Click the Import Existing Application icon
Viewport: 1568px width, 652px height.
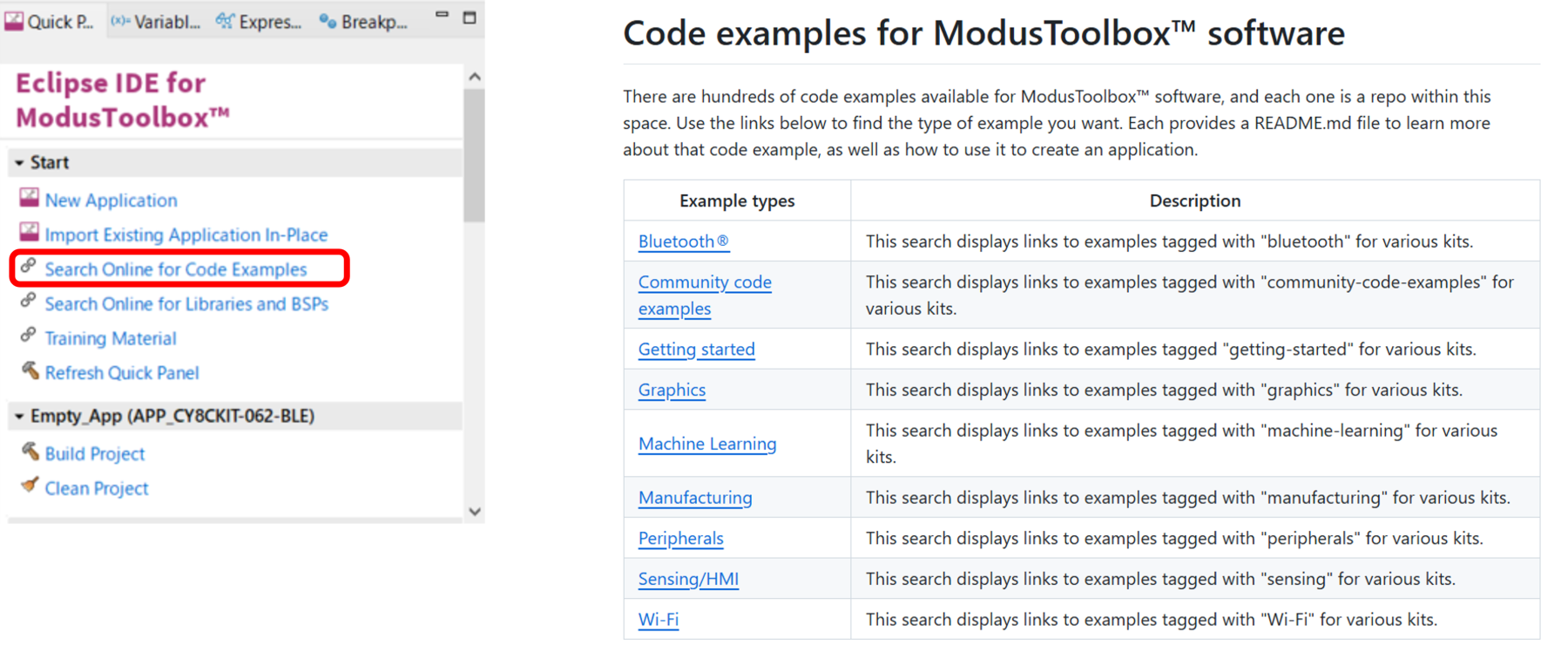(29, 232)
